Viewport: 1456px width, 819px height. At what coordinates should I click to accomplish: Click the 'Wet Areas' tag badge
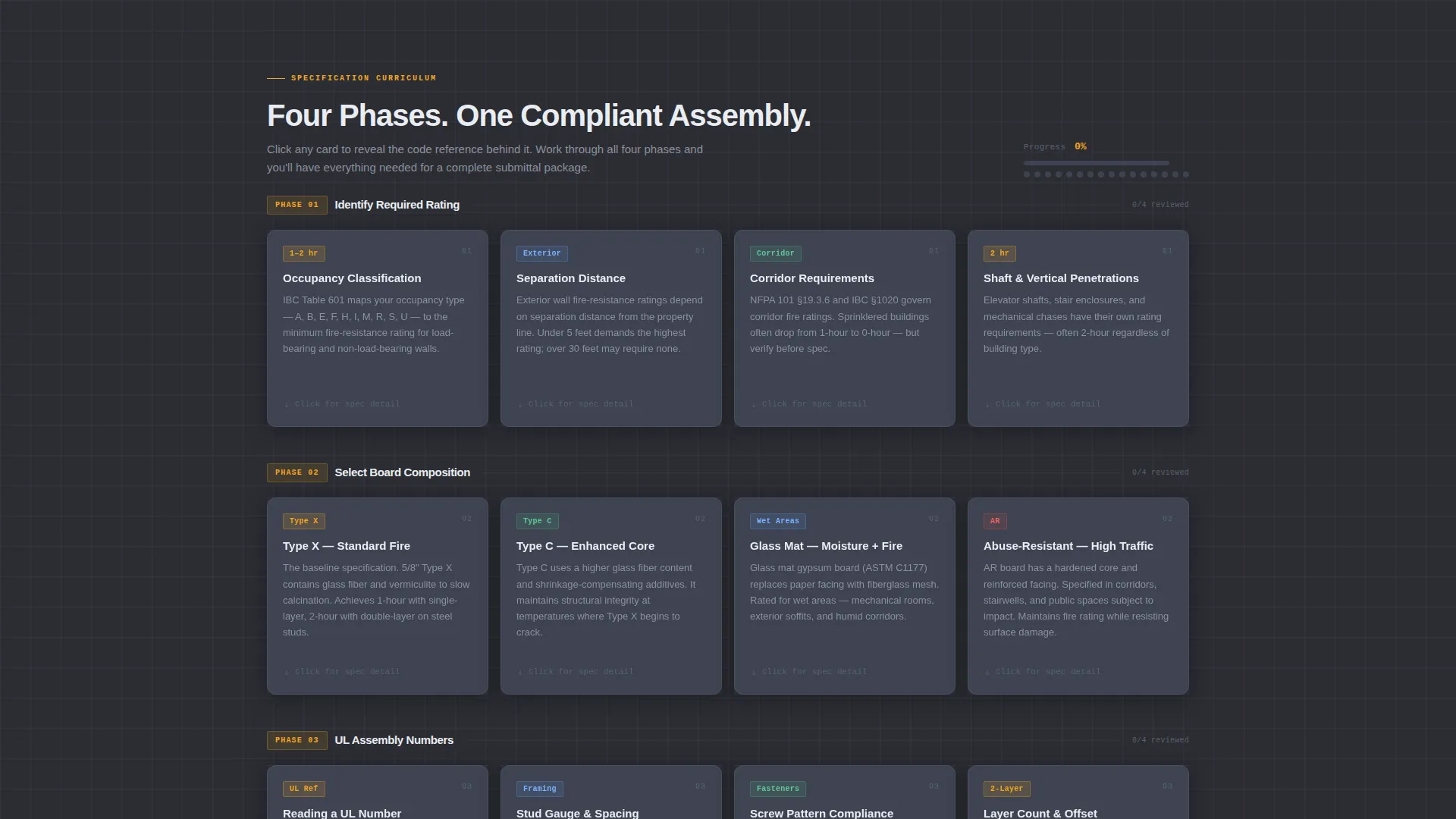pyautogui.click(x=777, y=521)
